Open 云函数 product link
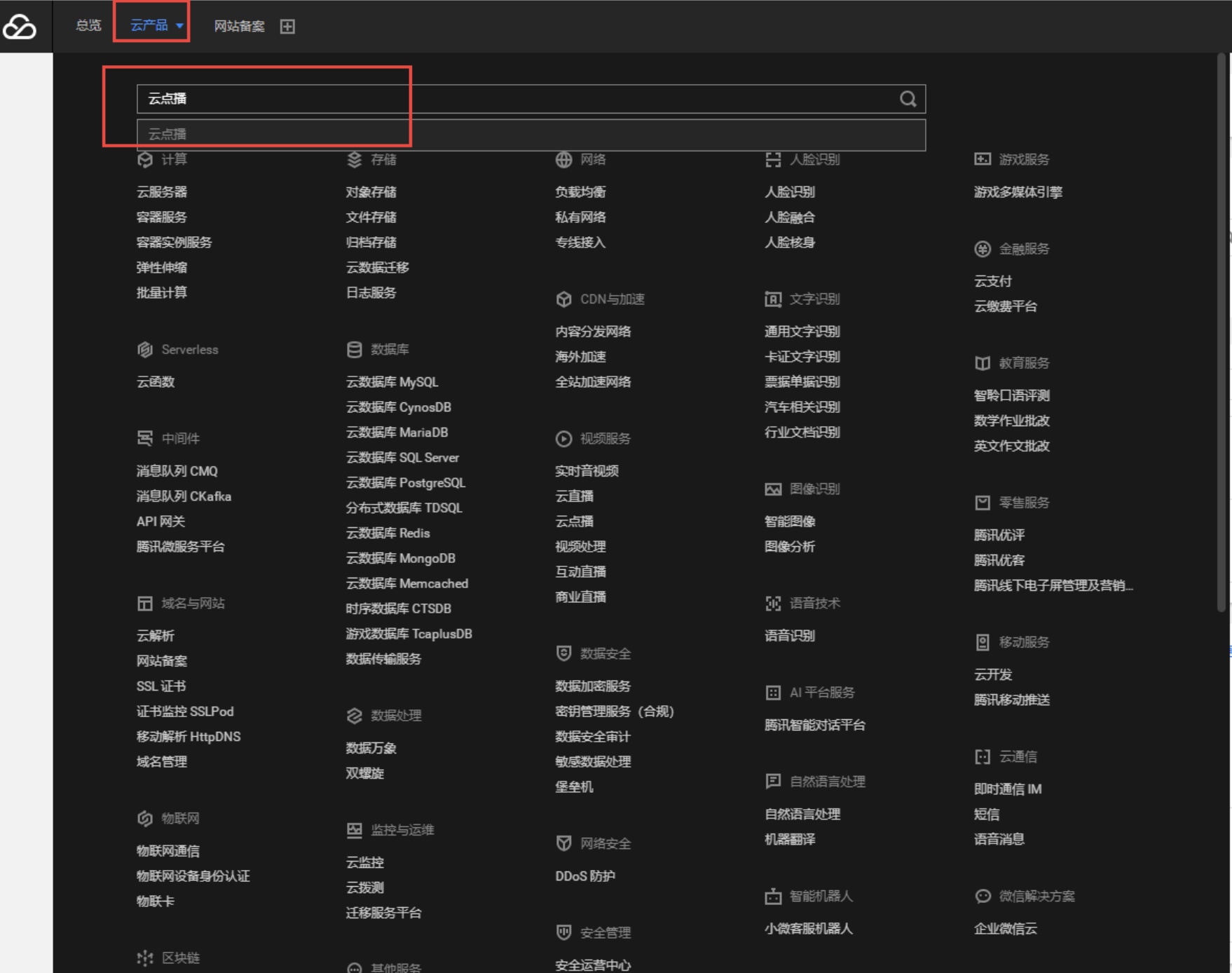 tap(156, 382)
